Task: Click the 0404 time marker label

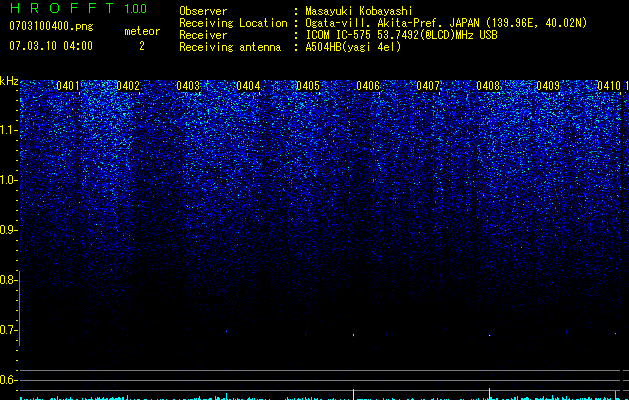Action: point(248,86)
